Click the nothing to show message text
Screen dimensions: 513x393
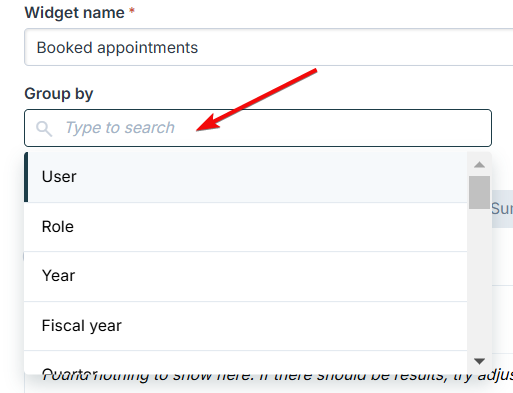277,376
